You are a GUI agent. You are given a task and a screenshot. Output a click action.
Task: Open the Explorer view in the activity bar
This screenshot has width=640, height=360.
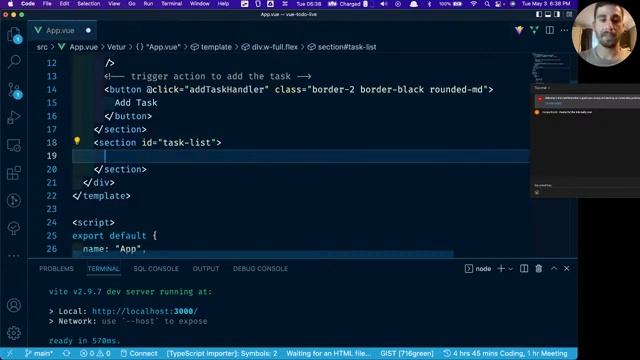[14, 34]
